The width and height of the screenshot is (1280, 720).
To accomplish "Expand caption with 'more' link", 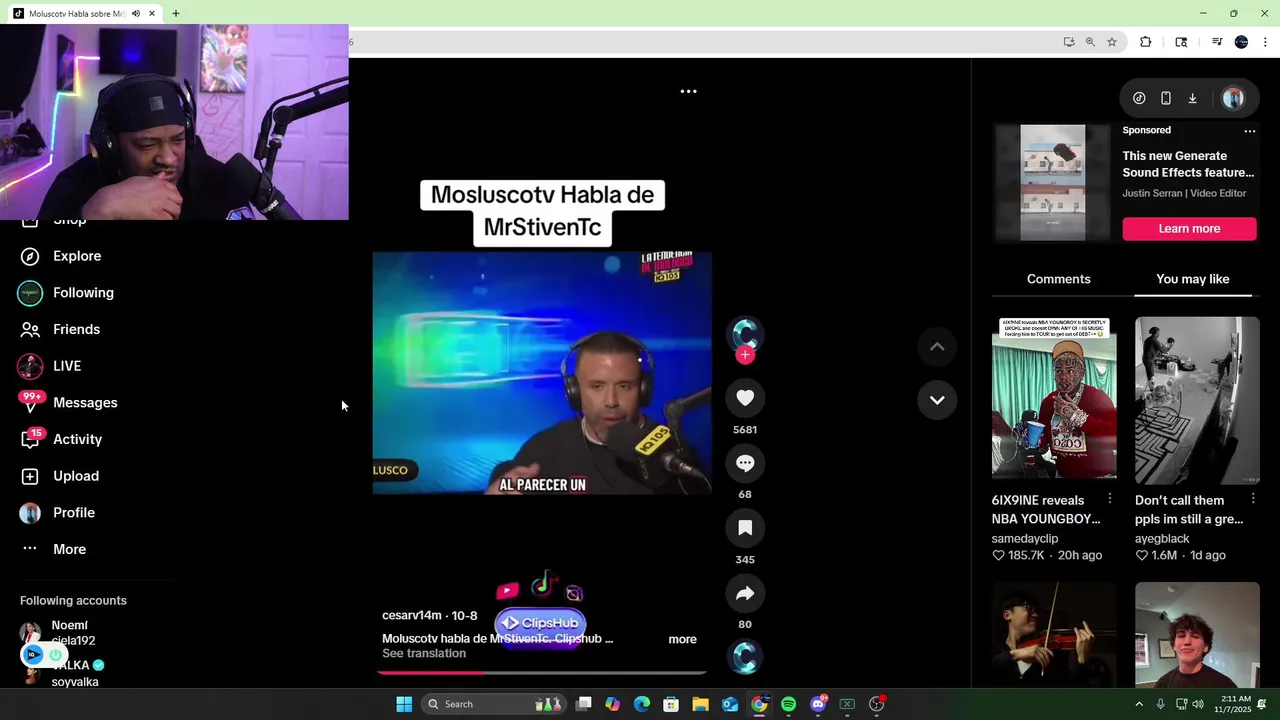I will pos(682,639).
